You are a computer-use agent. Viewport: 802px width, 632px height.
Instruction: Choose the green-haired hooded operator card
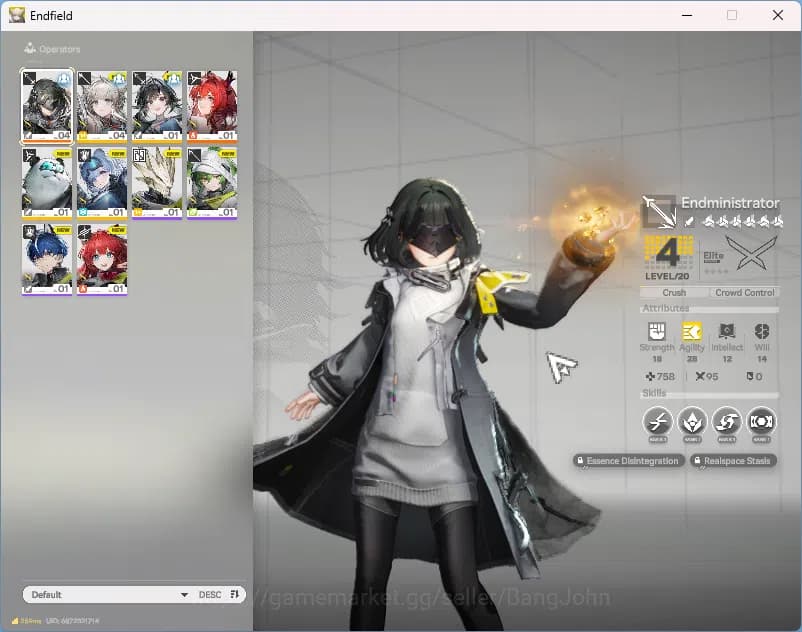212,182
